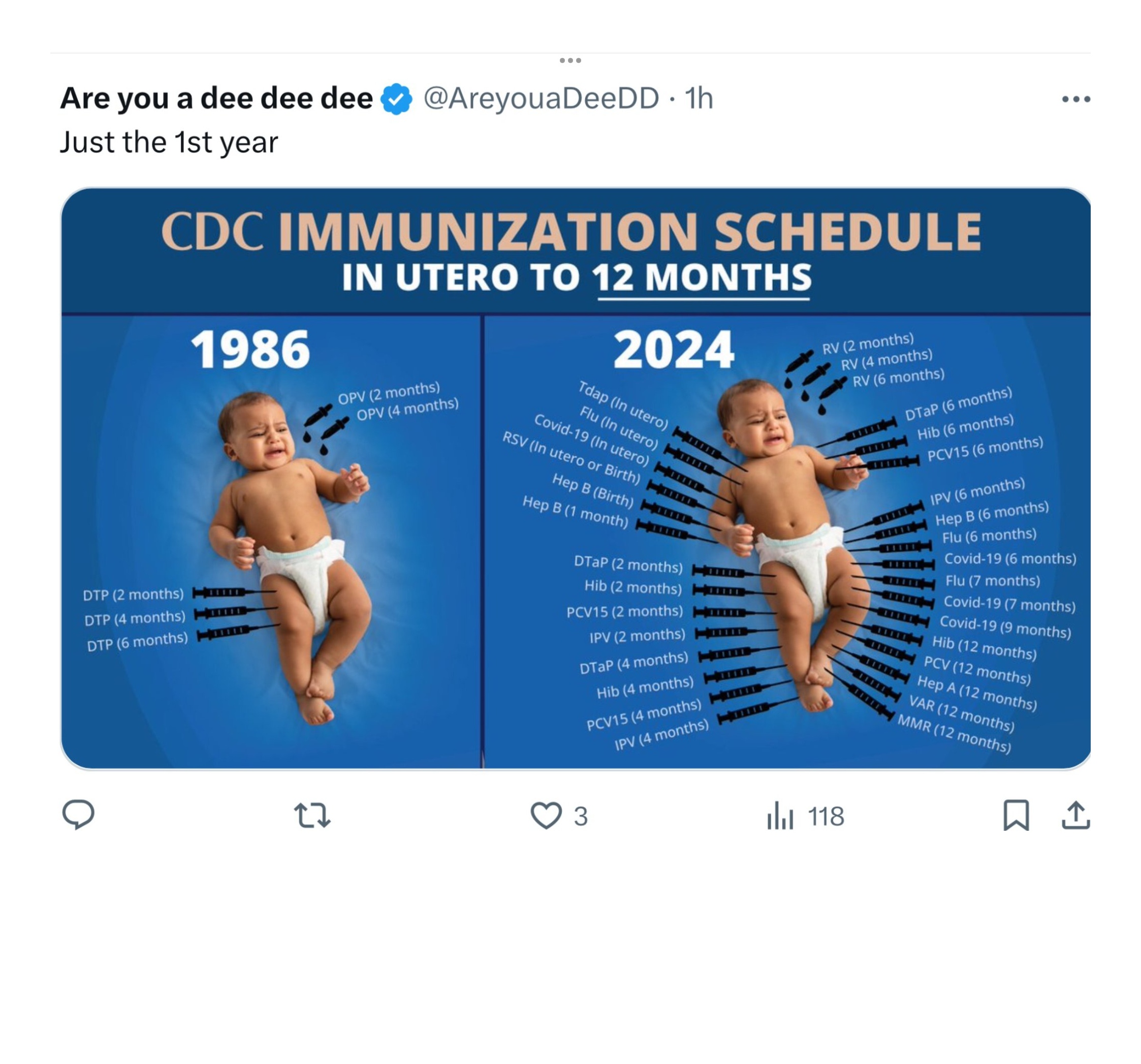Click the blue verified badge

click(x=397, y=99)
